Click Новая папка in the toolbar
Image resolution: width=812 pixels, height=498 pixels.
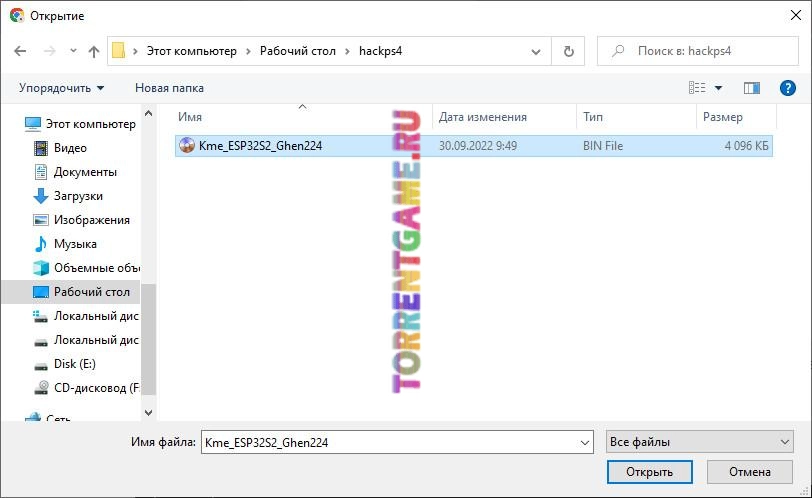click(x=169, y=88)
